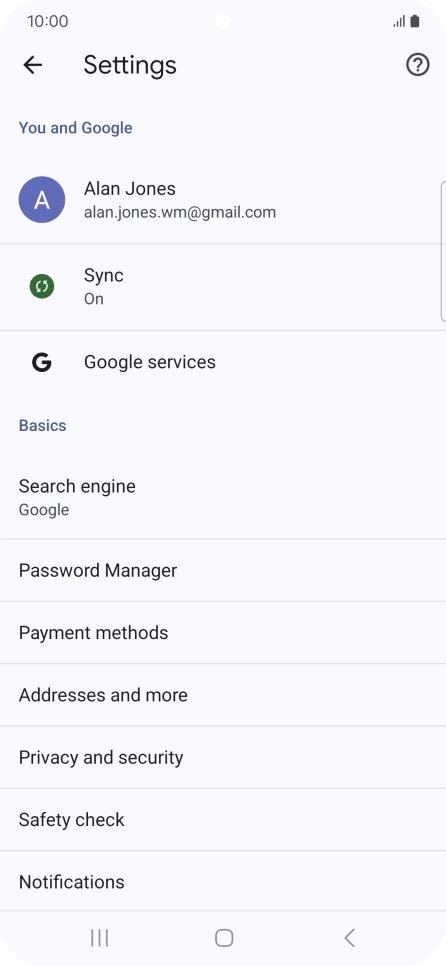Tap the Android home button

pyautogui.click(x=224, y=938)
